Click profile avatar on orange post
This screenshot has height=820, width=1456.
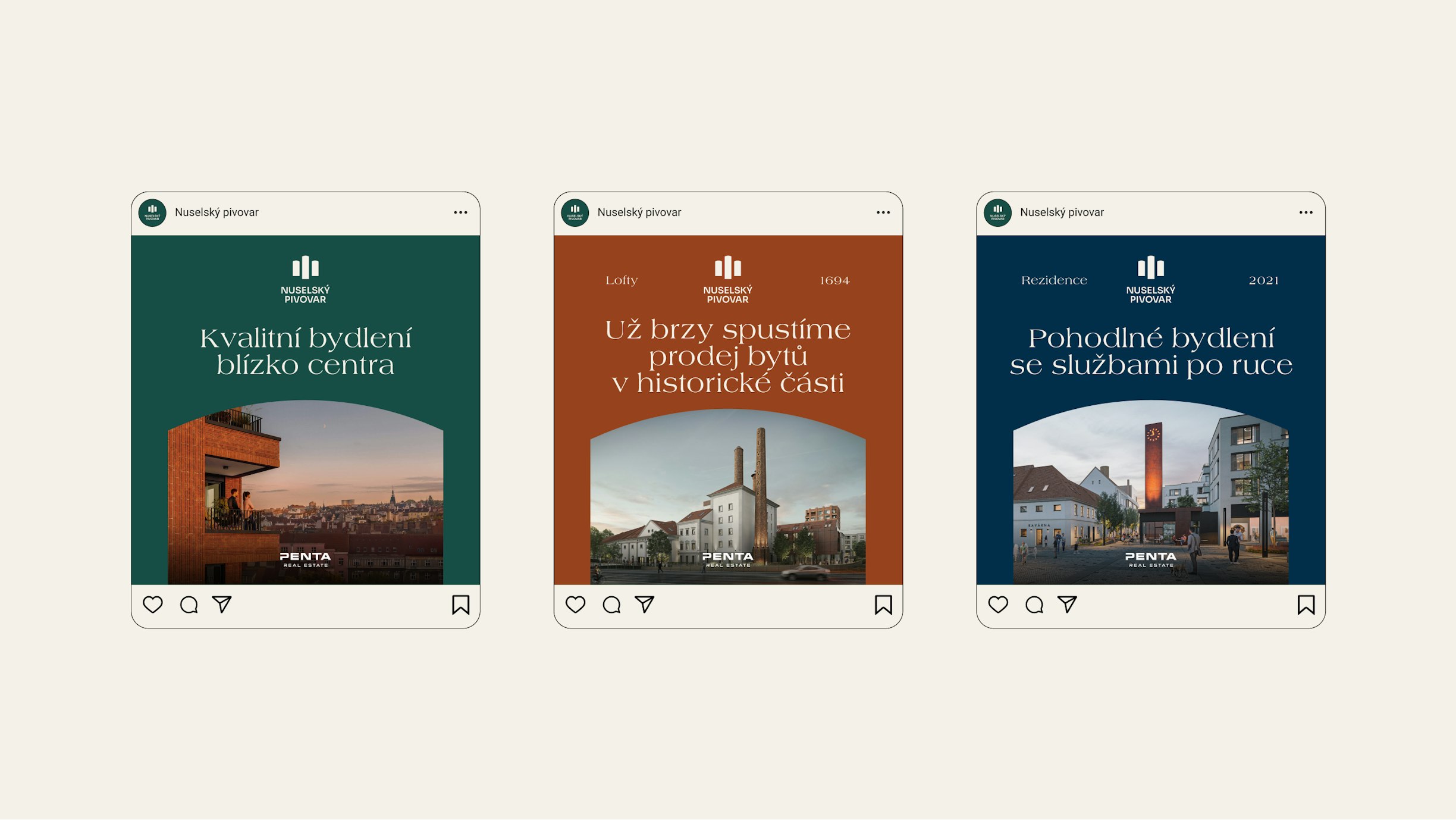pos(575,212)
